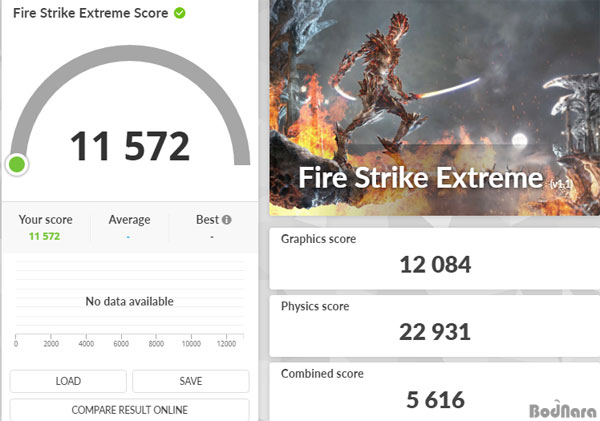Click the green dot on the gauge
600x421 pixels.
pos(17,164)
